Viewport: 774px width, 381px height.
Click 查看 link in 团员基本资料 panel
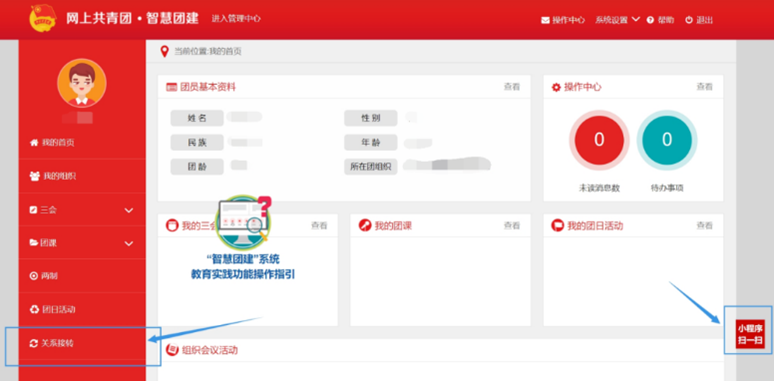[x=512, y=87]
